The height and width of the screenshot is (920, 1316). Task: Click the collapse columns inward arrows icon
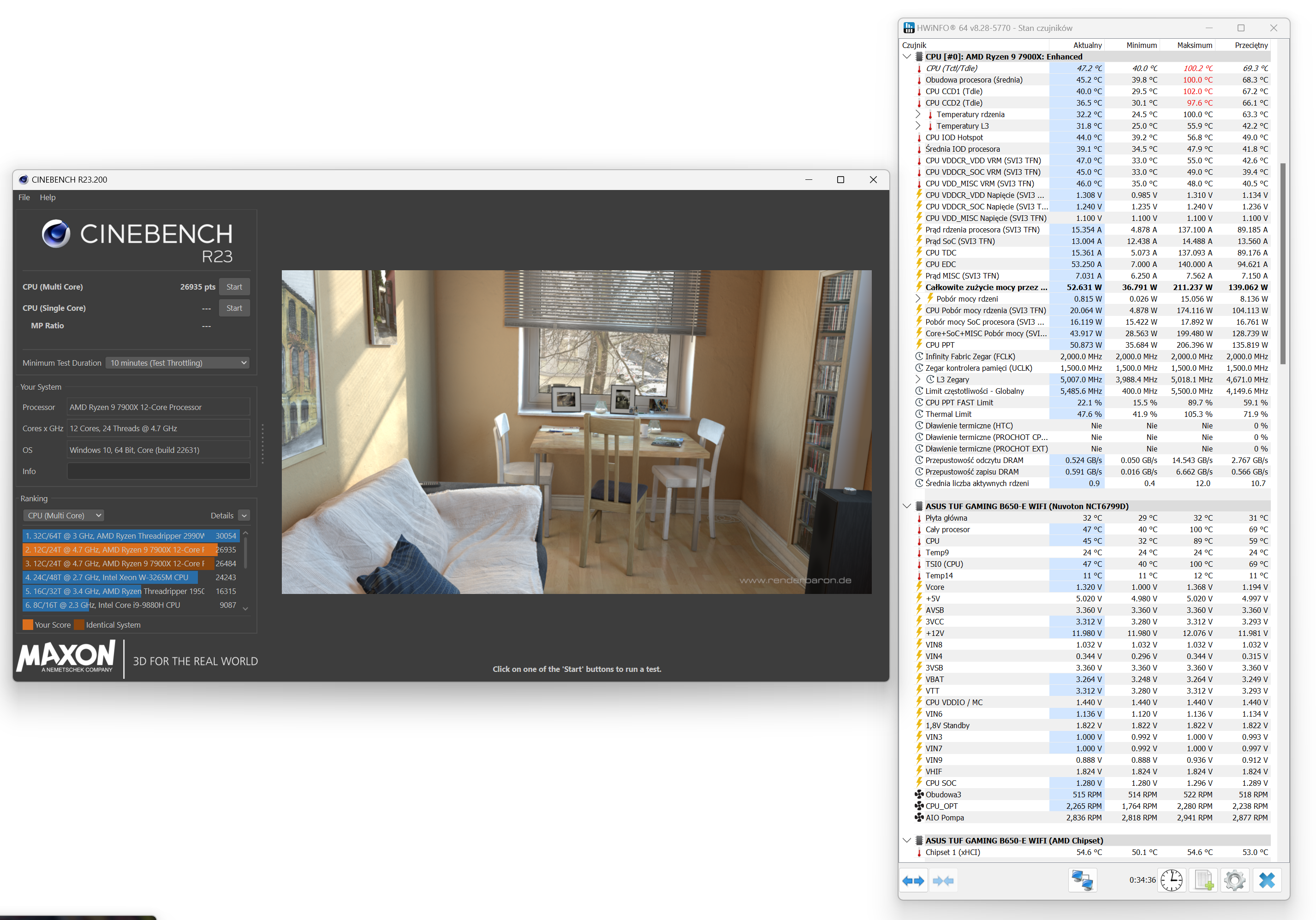943,880
